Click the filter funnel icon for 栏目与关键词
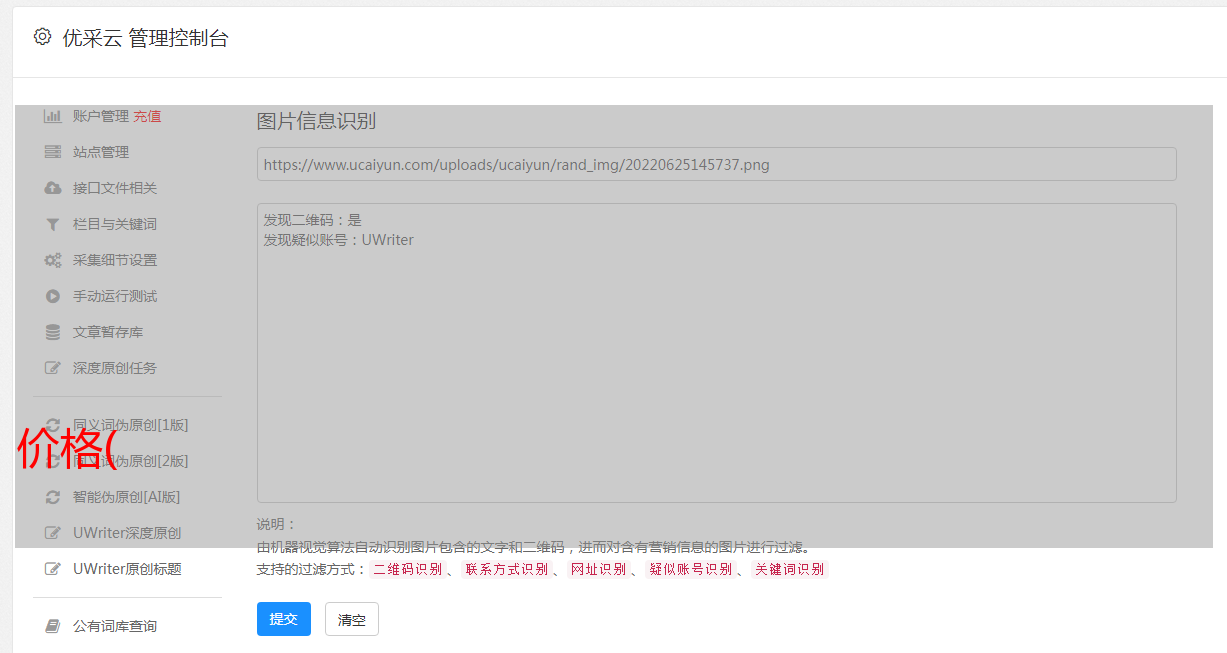 (53, 224)
